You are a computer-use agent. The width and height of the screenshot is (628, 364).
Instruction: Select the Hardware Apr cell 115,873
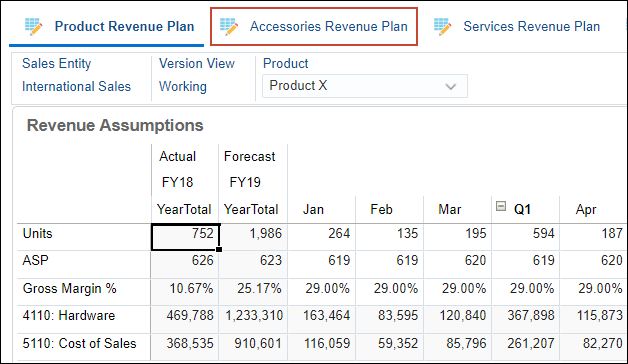594,320
